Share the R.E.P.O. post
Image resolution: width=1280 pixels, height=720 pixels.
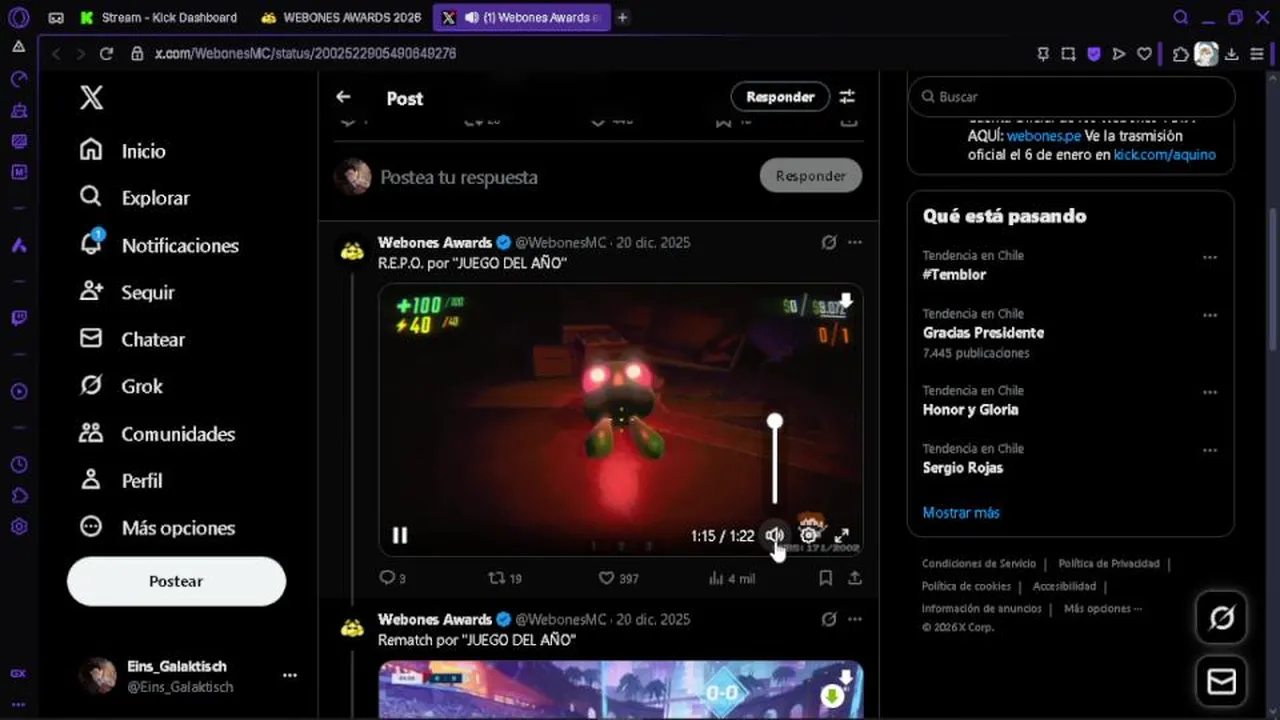(x=855, y=578)
